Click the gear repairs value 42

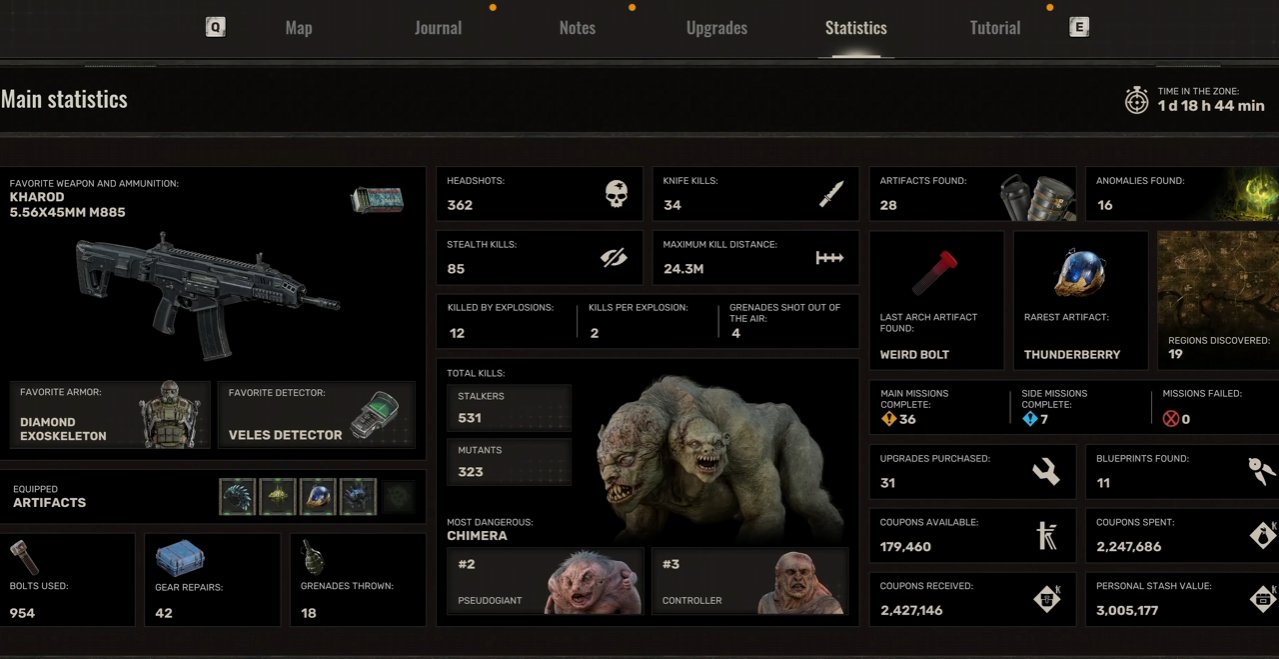[x=164, y=613]
